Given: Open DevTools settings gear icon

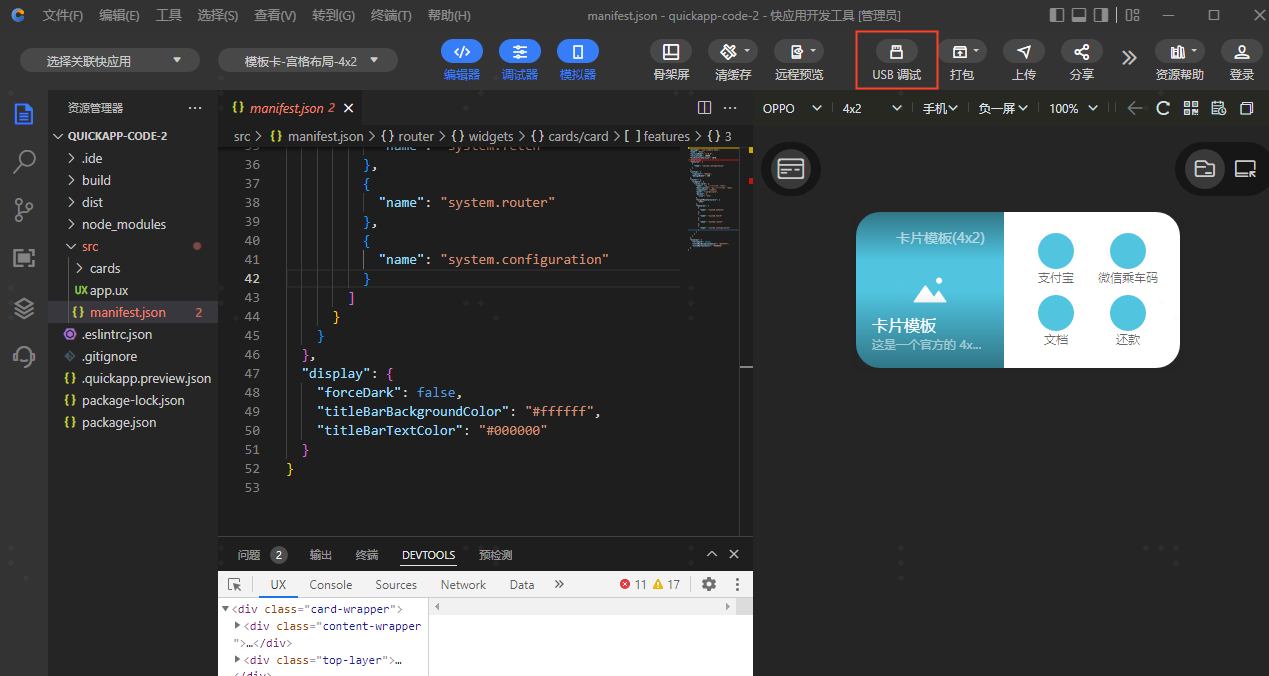Looking at the screenshot, I should click(709, 585).
